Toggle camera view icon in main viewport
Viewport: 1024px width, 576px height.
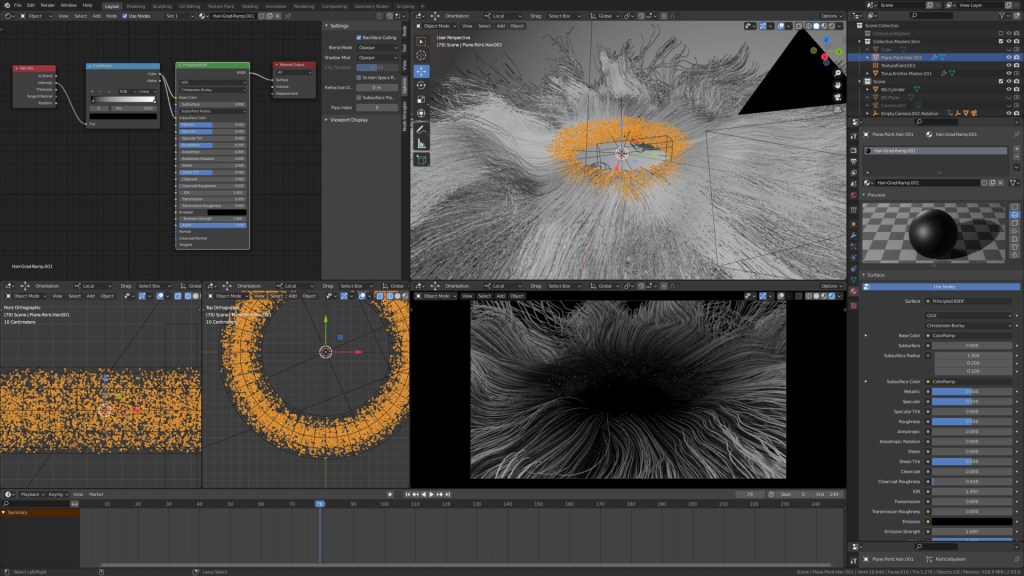click(x=835, y=98)
